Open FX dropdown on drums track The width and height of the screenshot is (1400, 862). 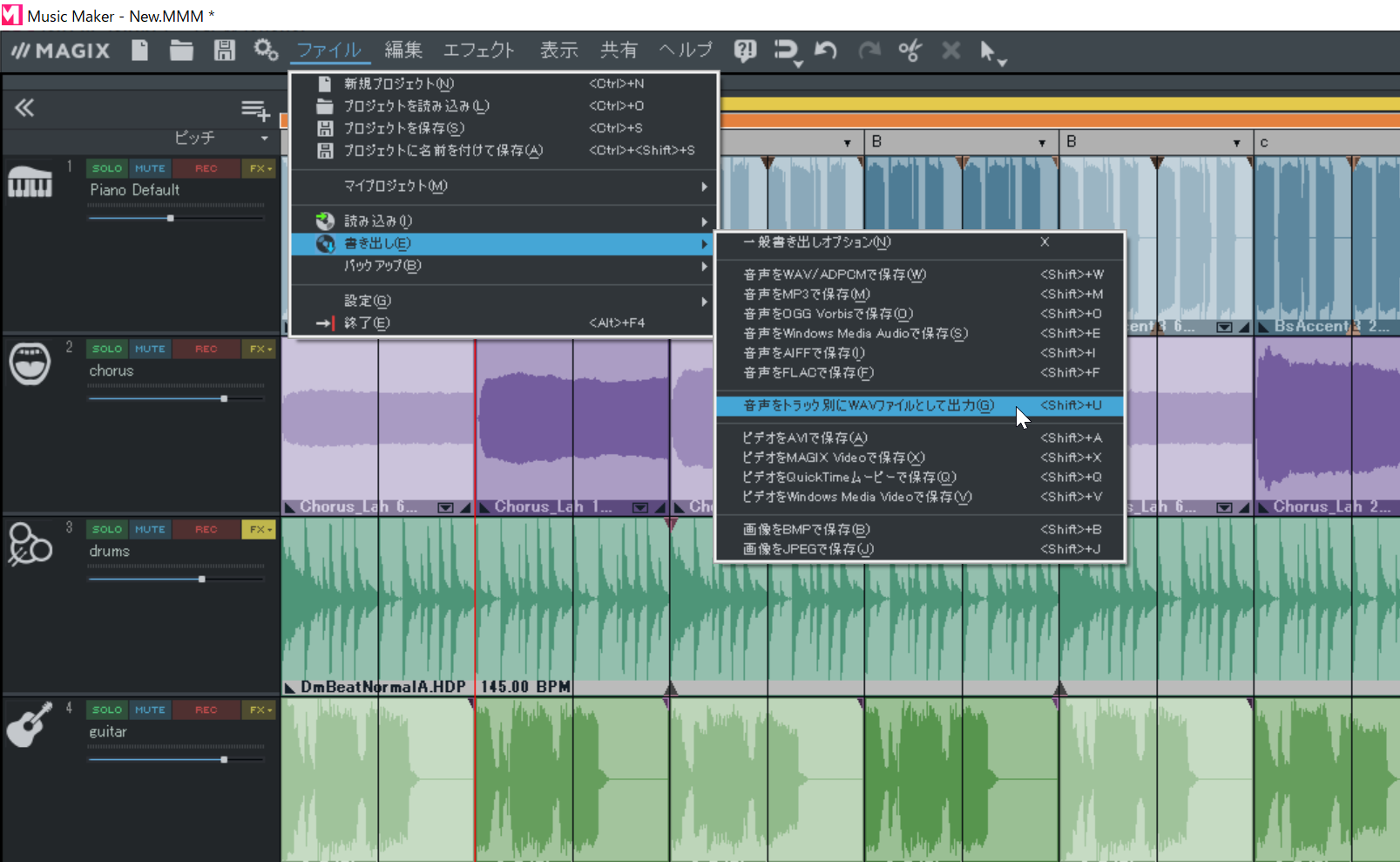tap(259, 529)
